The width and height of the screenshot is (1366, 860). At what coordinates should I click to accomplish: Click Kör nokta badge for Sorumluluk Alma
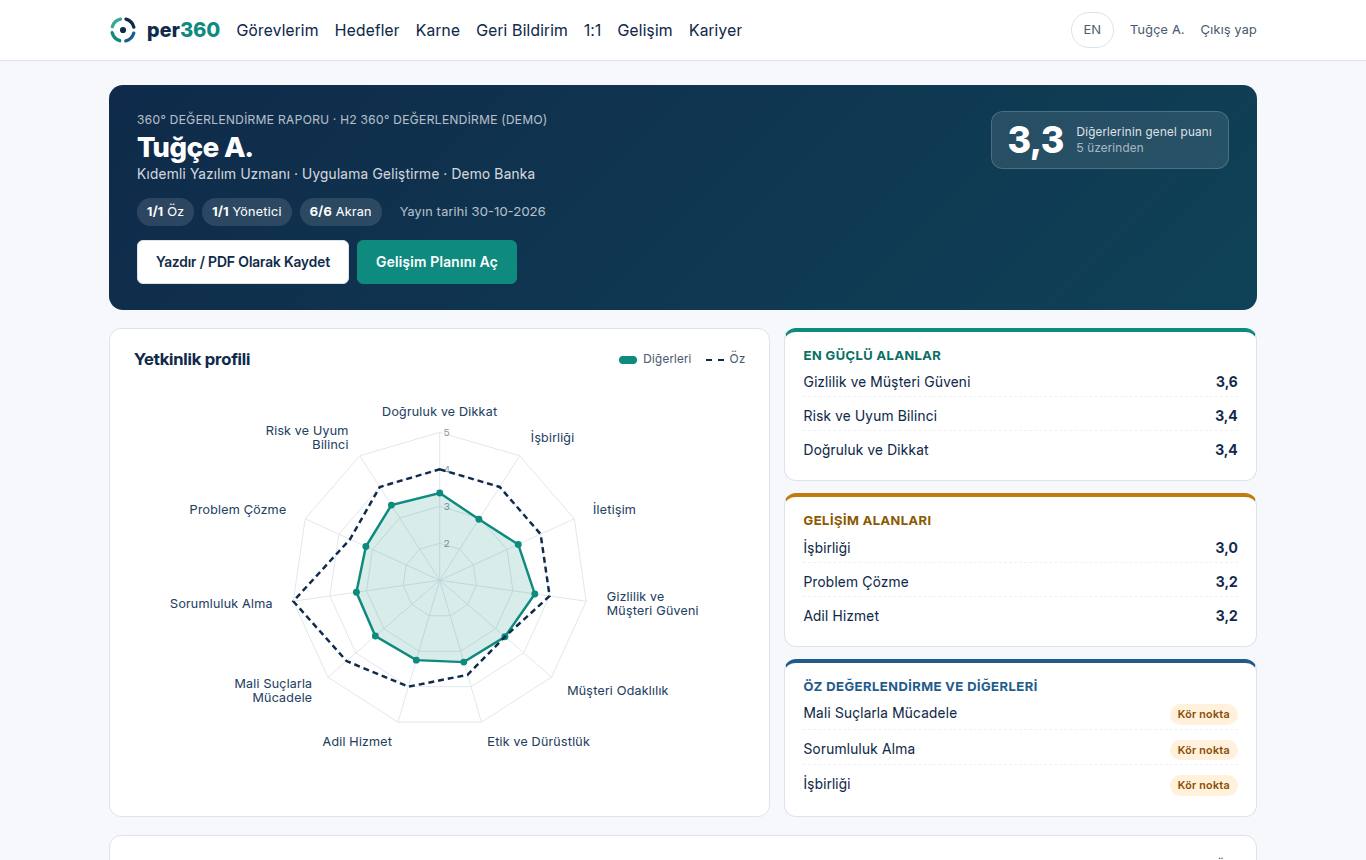click(x=1203, y=750)
